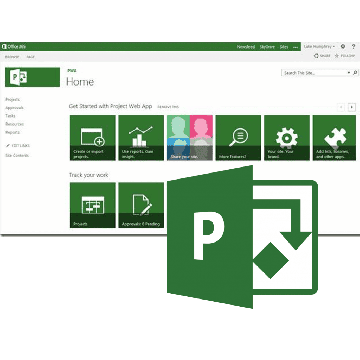The image size is (360, 360).
Task: Open the Create or import projects tile
Action: 93,138
